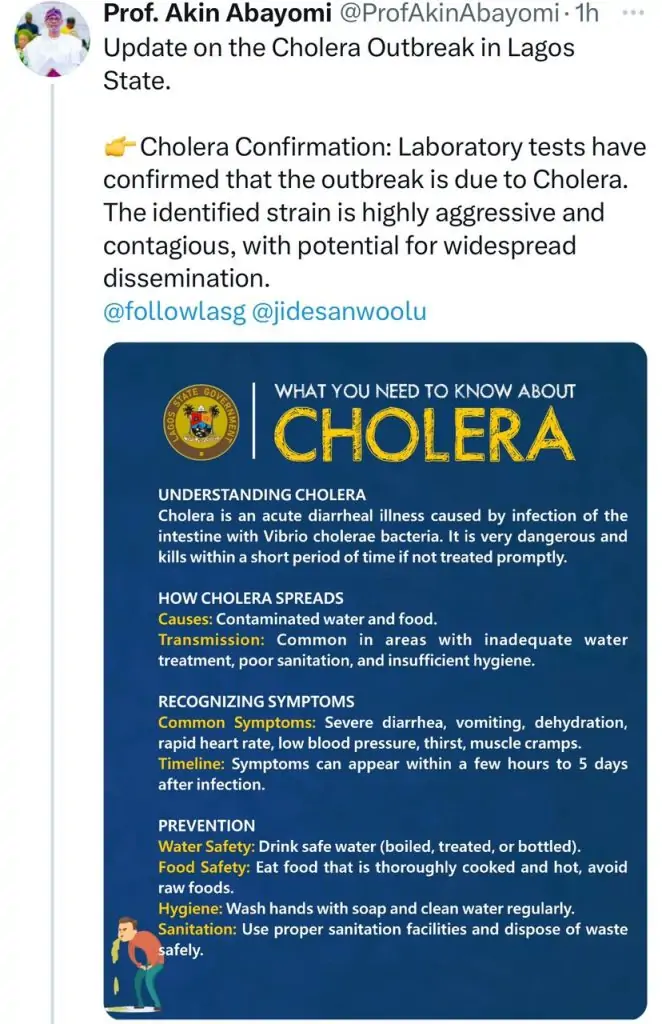The width and height of the screenshot is (662, 1024).
Task: Click the Lagos State Government seal
Action: point(201,423)
